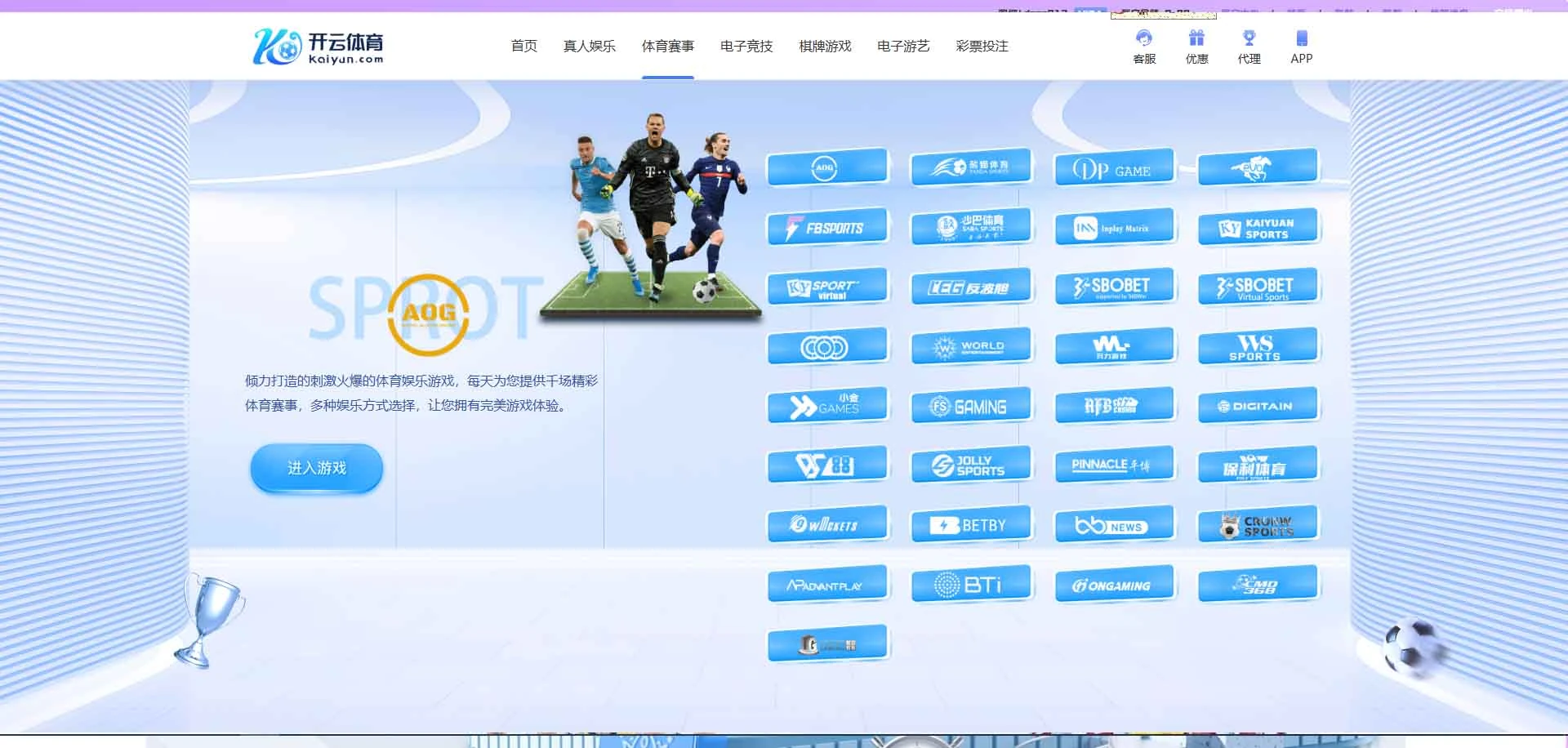Open the Betby provider tile
This screenshot has height=748, width=1568.
[x=970, y=525]
